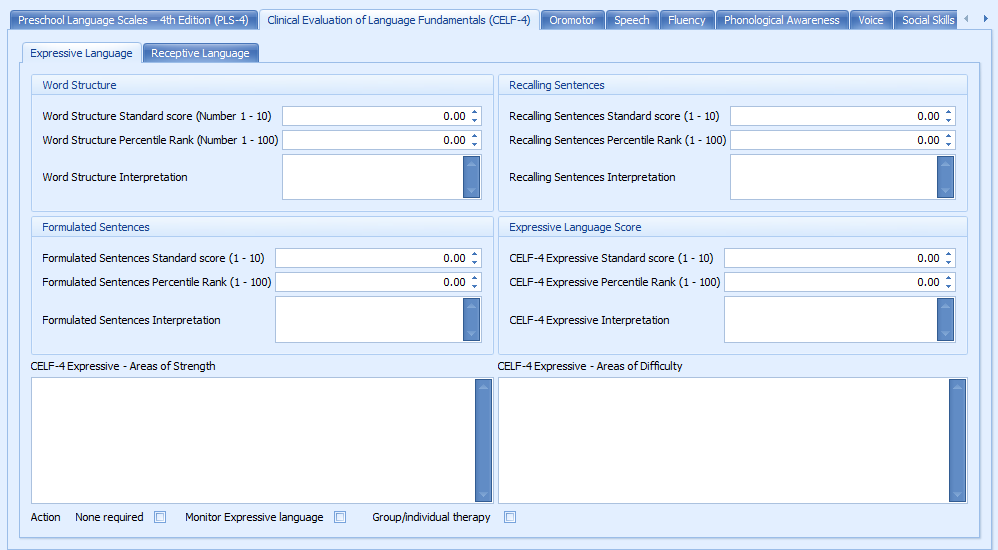
Task: Increase CELF-4 Expressive Percentile Rank value
Action: tap(948, 279)
